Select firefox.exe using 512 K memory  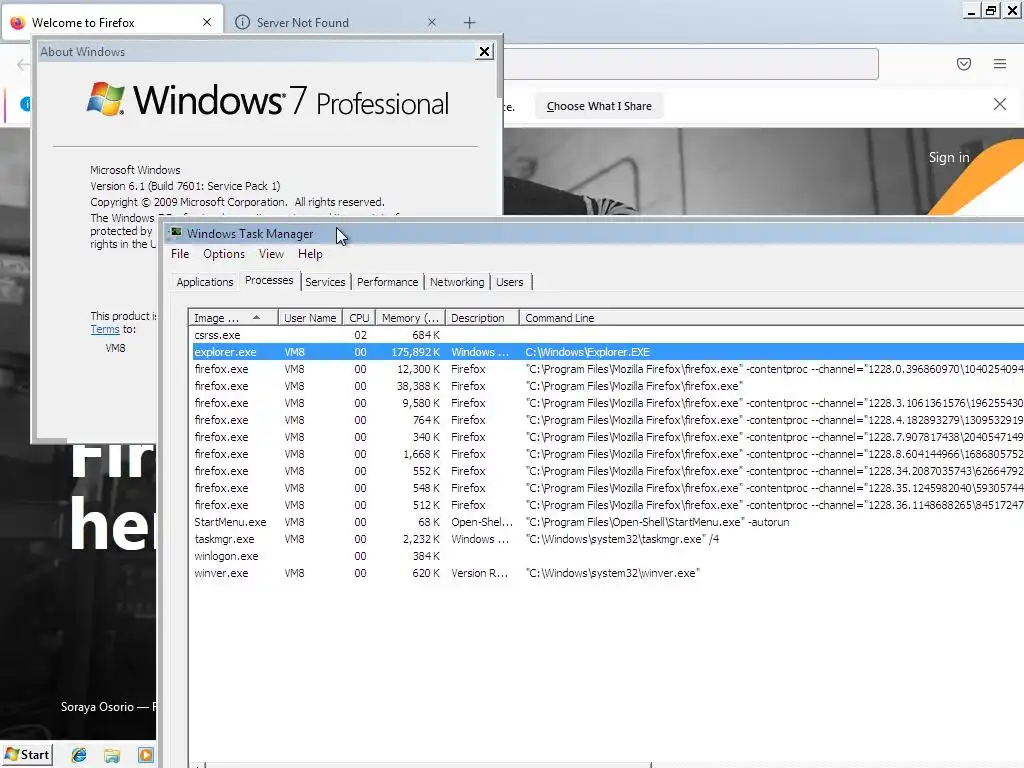click(607, 505)
